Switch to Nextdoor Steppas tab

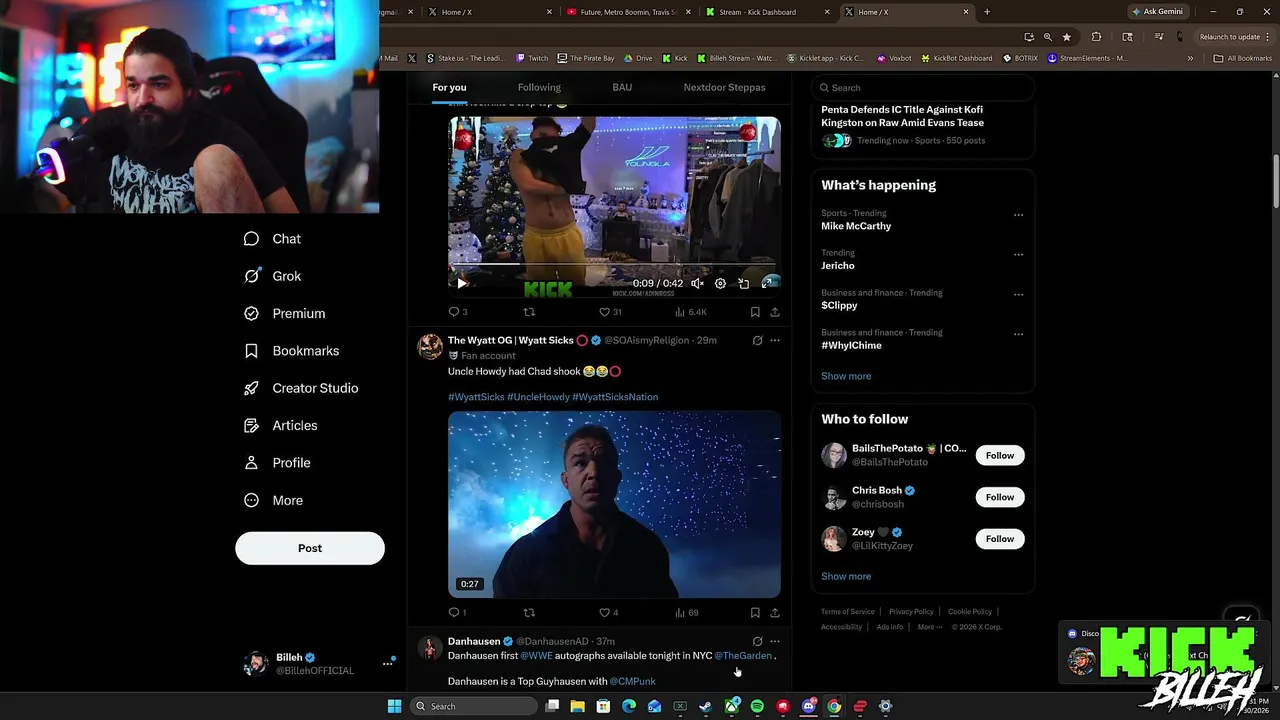point(724,87)
